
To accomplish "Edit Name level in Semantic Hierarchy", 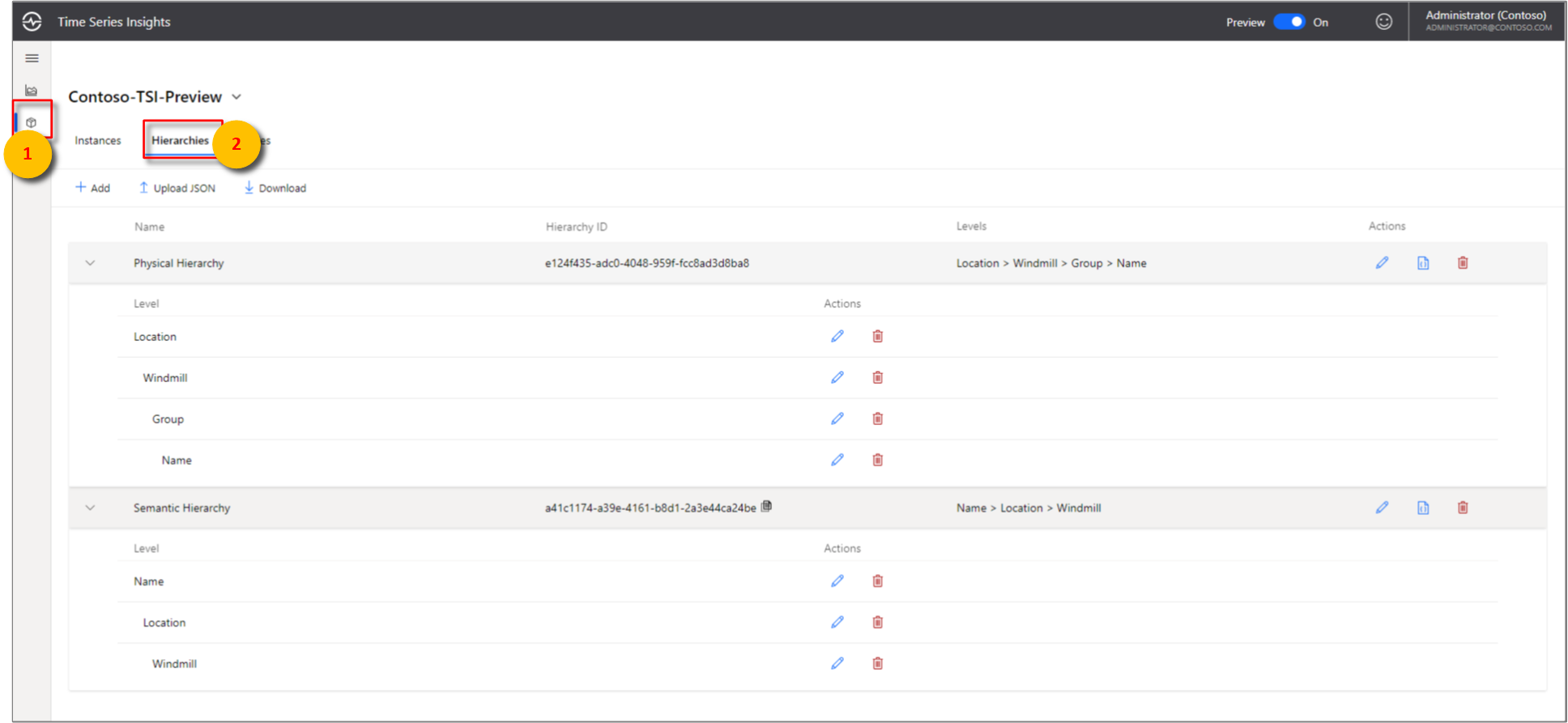I will coord(837,581).
